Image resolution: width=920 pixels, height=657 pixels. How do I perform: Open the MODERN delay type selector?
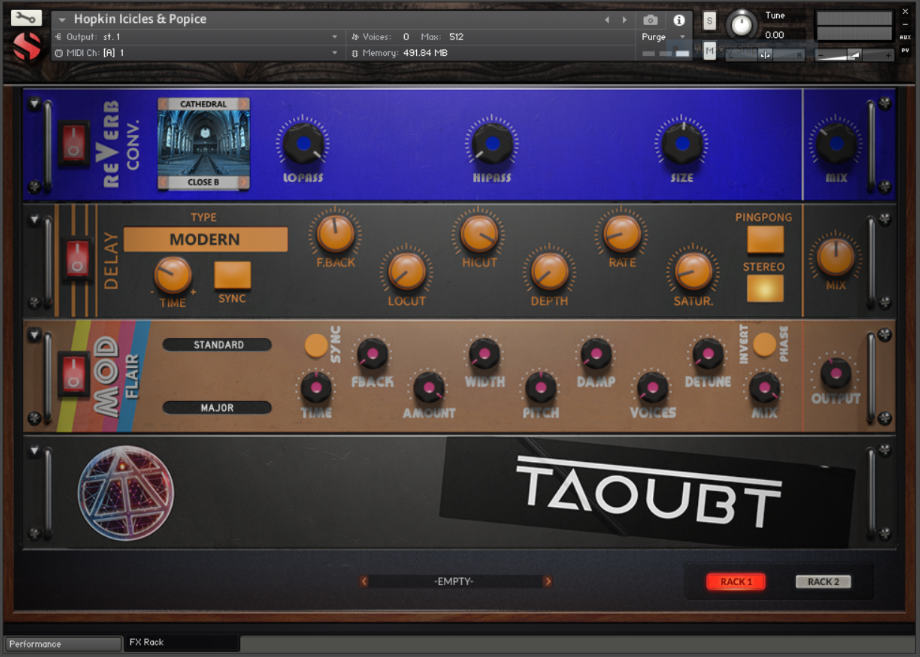pos(206,240)
